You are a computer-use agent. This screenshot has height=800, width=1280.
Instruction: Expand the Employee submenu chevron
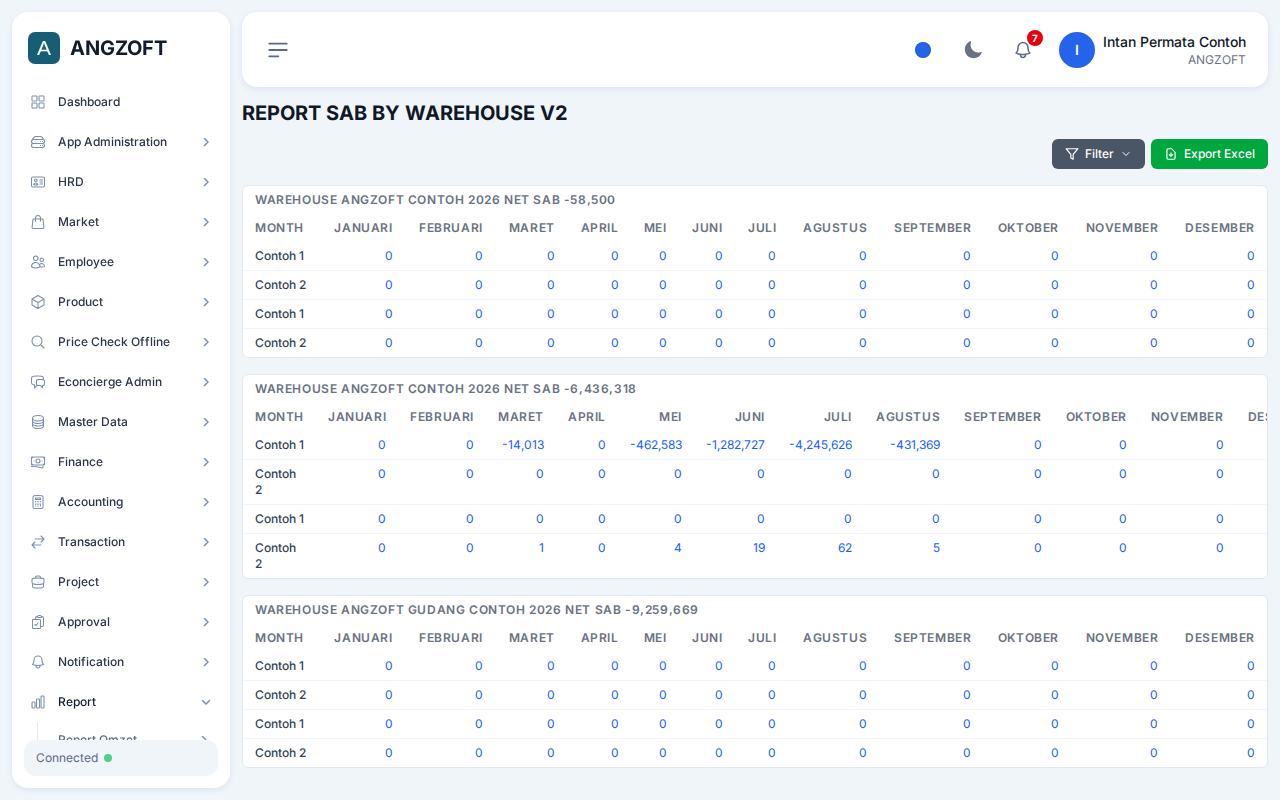coord(206,262)
